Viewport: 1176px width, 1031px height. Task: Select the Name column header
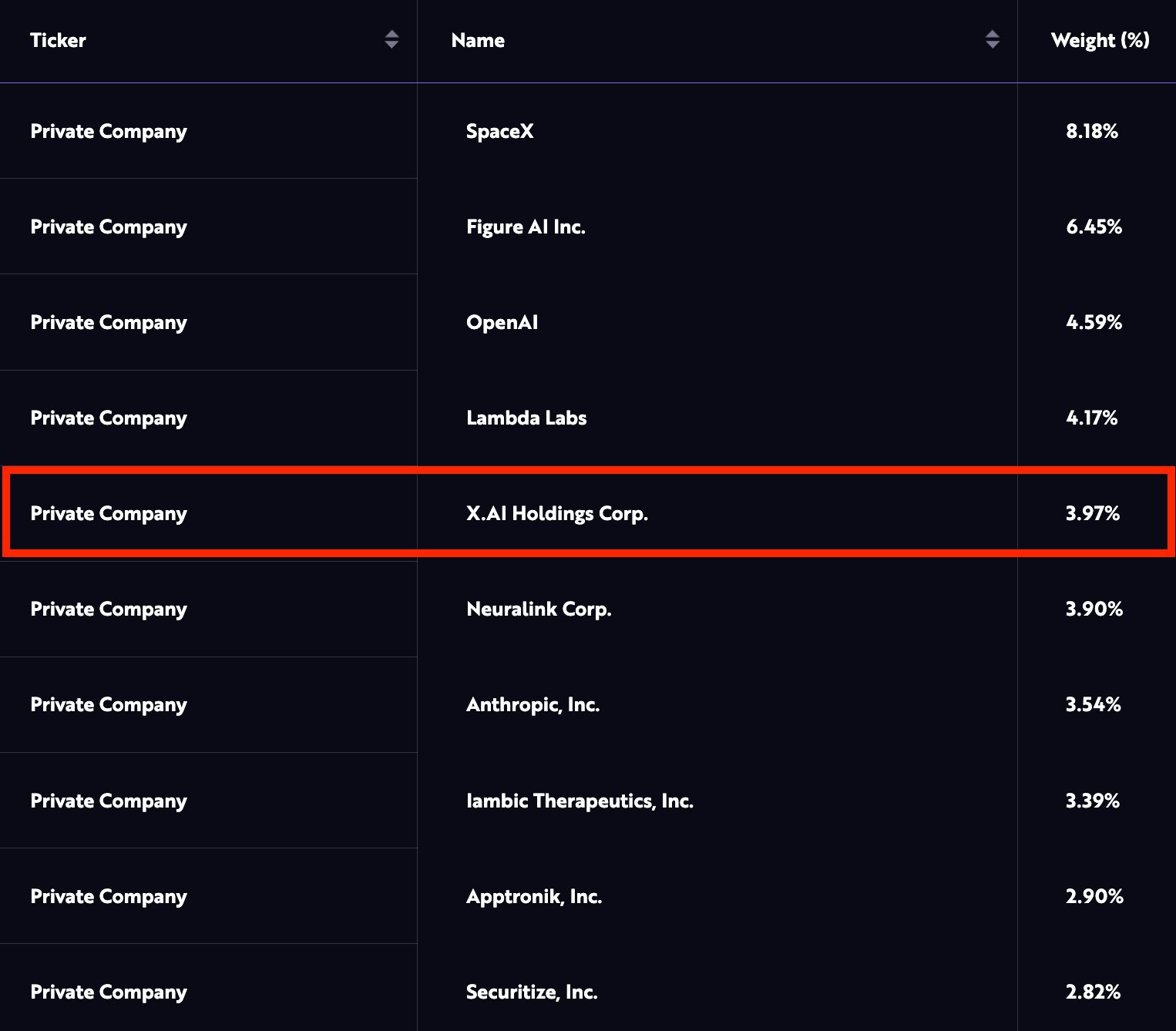(x=478, y=40)
